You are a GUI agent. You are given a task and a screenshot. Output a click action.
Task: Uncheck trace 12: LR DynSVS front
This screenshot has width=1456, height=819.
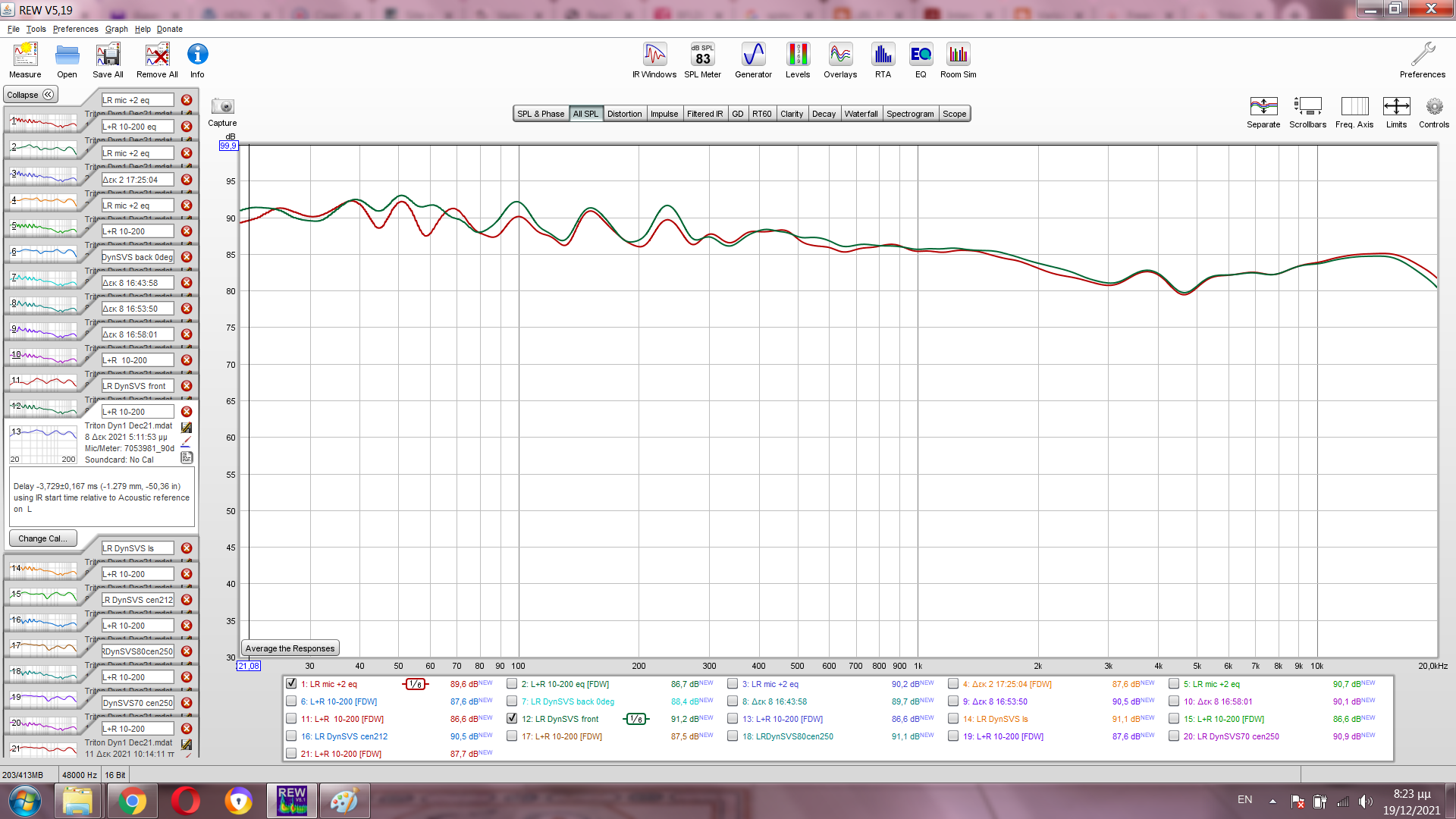(x=512, y=718)
